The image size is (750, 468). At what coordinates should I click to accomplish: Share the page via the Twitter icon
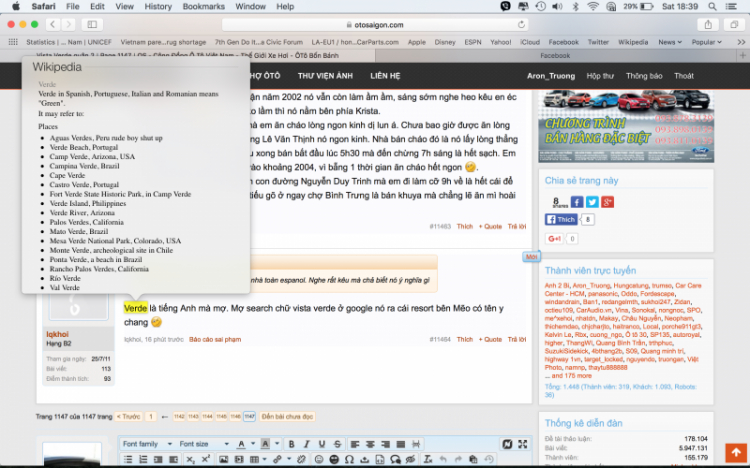(x=592, y=202)
